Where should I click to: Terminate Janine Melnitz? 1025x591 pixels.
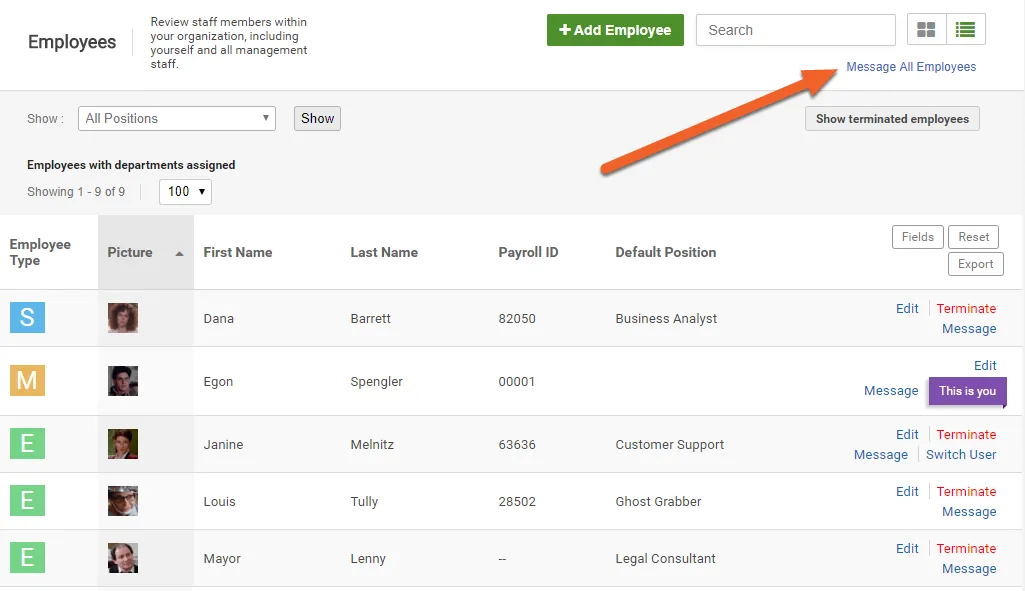point(966,435)
